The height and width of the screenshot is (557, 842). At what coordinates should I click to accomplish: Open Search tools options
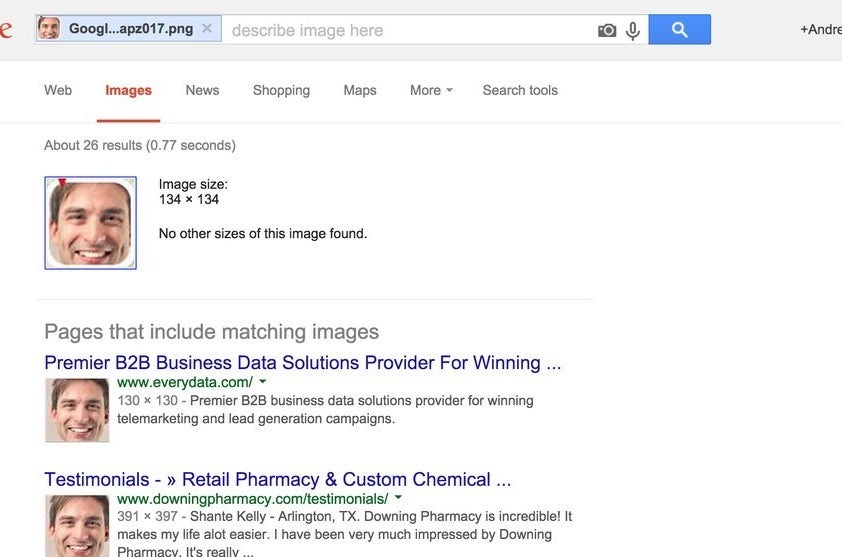point(520,90)
